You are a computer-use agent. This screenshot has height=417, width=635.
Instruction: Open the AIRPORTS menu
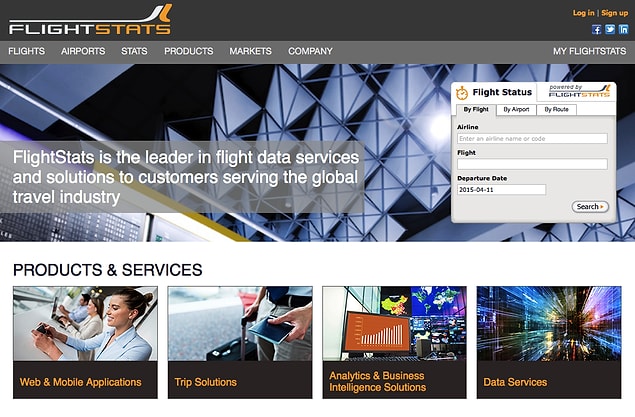point(83,51)
